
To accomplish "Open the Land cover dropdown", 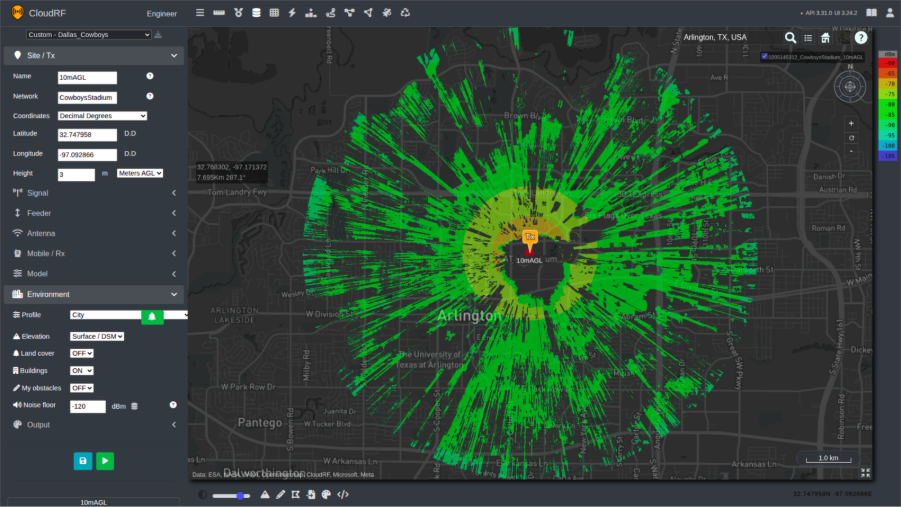I will 81,354.
